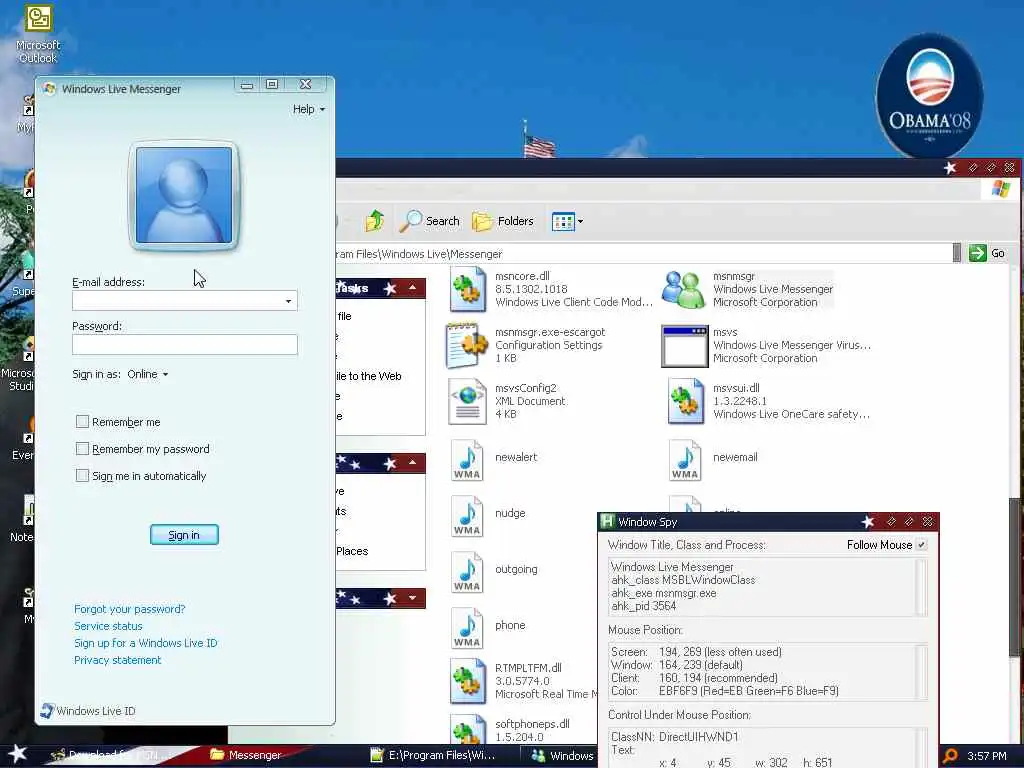Open the Privacy statement link
Image resolution: width=1024 pixels, height=768 pixels.
118,660
